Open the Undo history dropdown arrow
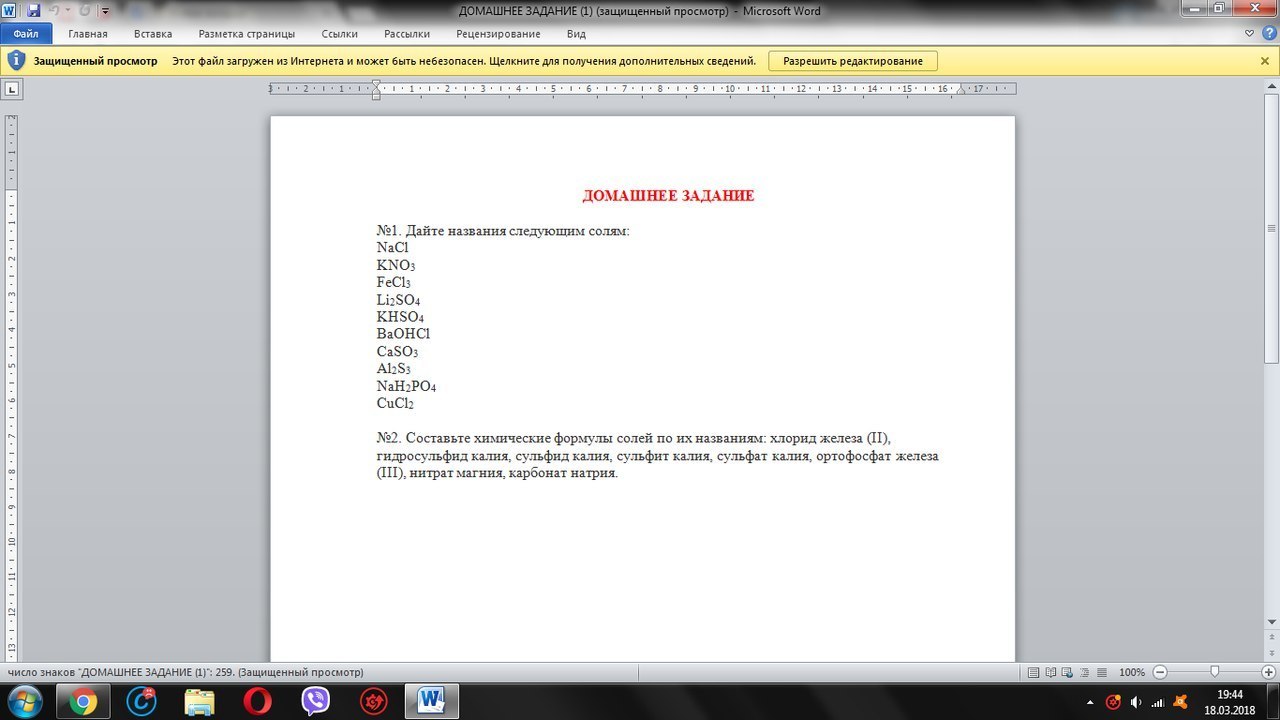This screenshot has height=720, width=1280. tap(68, 10)
